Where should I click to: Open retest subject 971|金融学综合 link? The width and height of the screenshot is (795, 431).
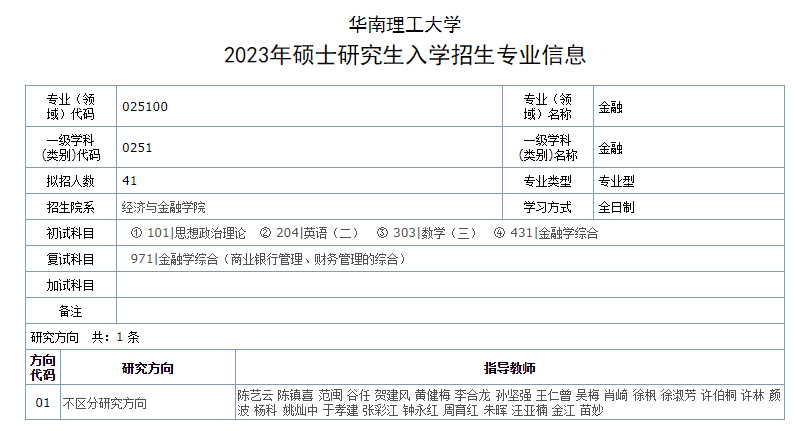(x=268, y=259)
